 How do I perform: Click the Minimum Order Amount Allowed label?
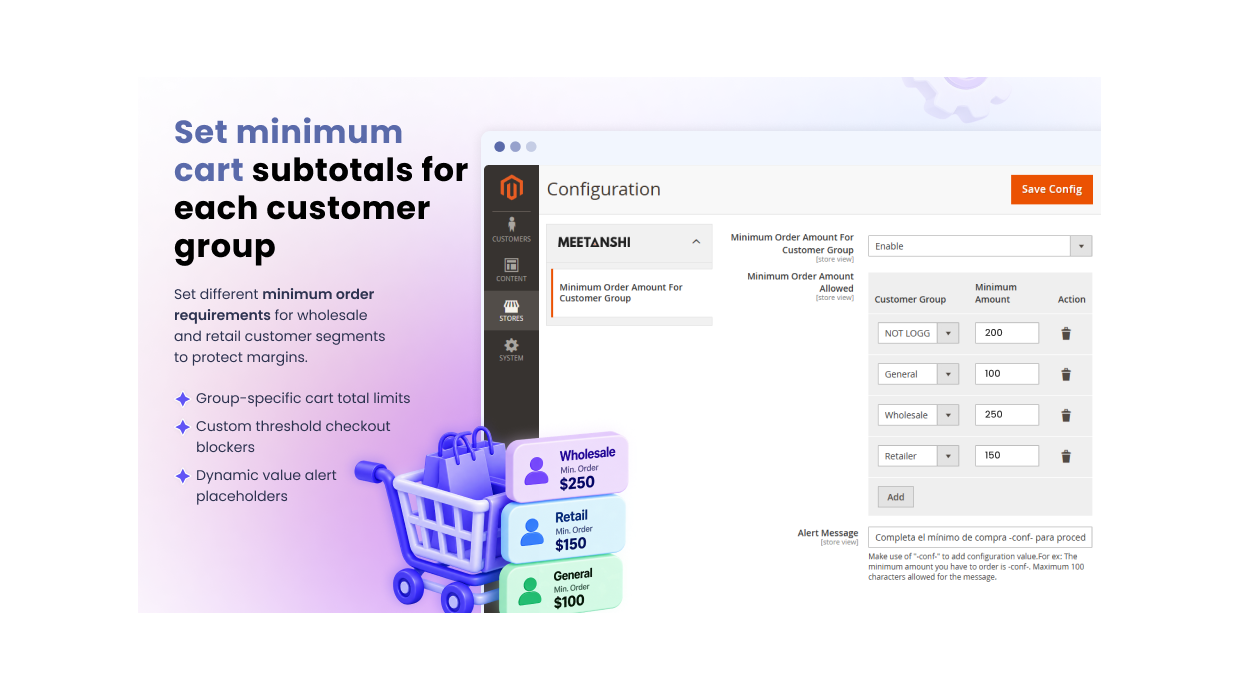pyautogui.click(x=800, y=282)
